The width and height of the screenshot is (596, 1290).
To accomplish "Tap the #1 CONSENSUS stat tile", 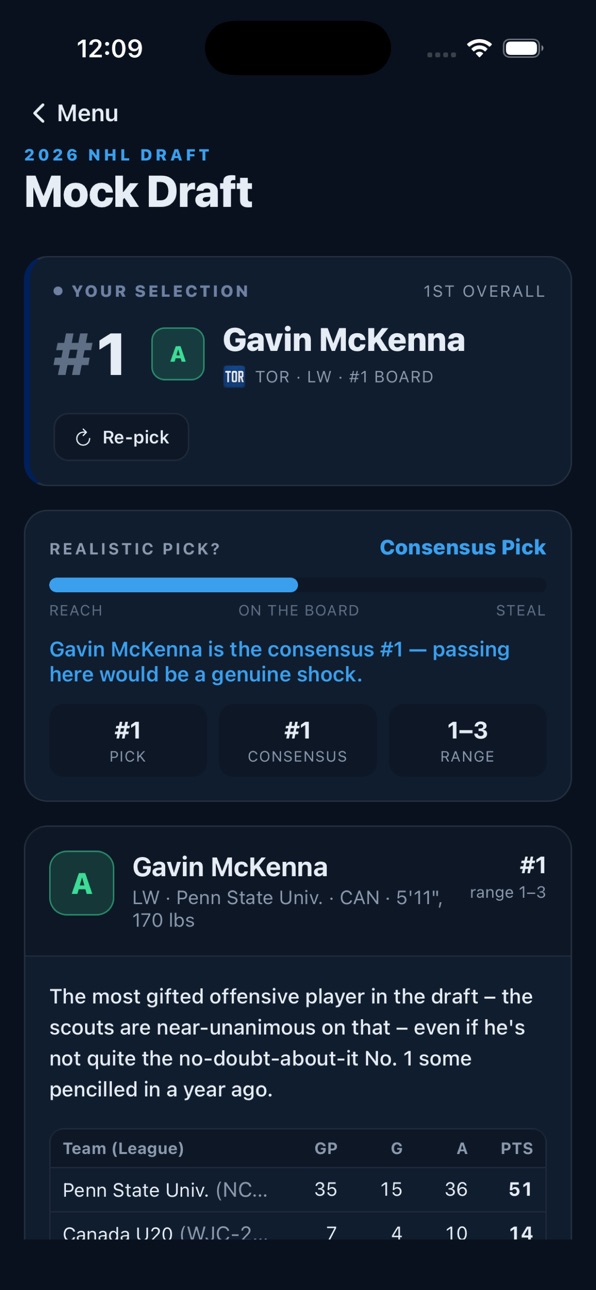I will coord(298,741).
